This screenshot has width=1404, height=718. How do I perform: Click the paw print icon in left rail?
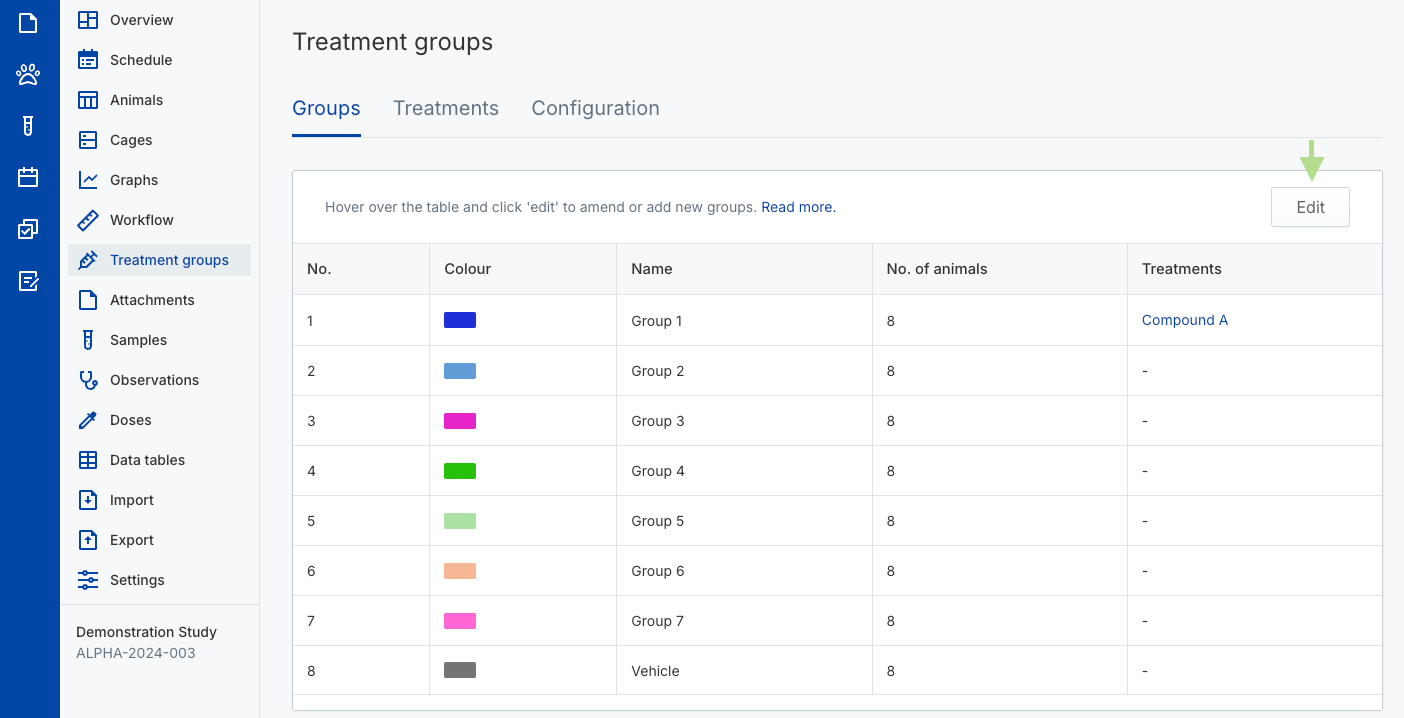coord(28,74)
